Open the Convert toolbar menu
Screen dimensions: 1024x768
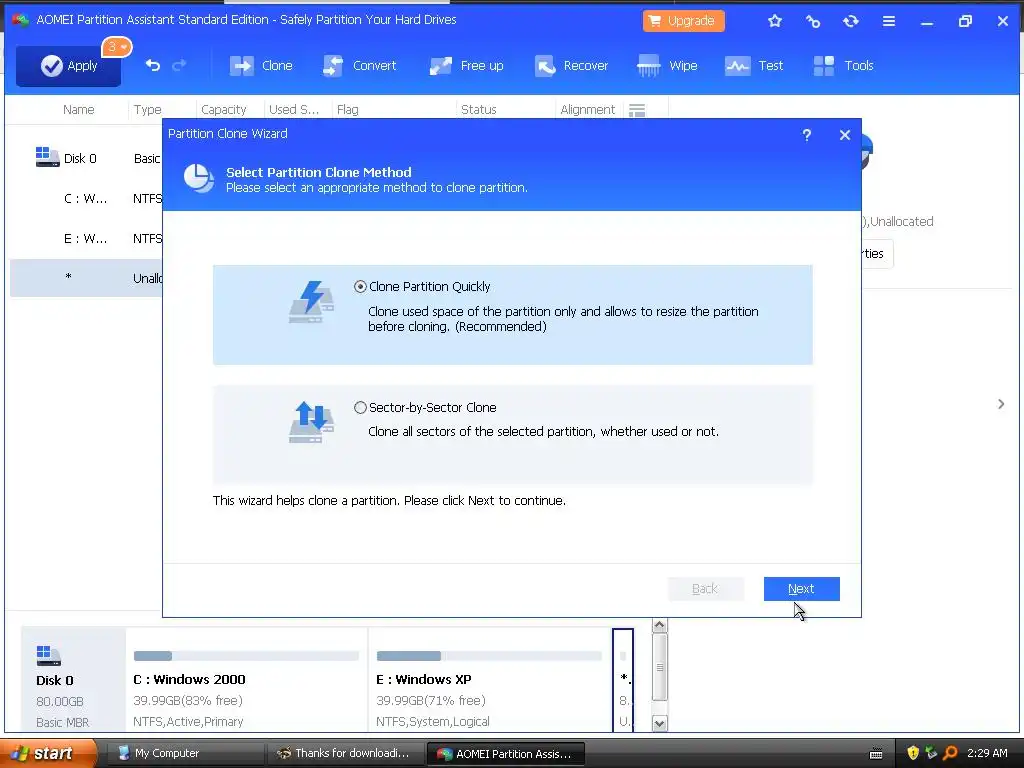360,66
